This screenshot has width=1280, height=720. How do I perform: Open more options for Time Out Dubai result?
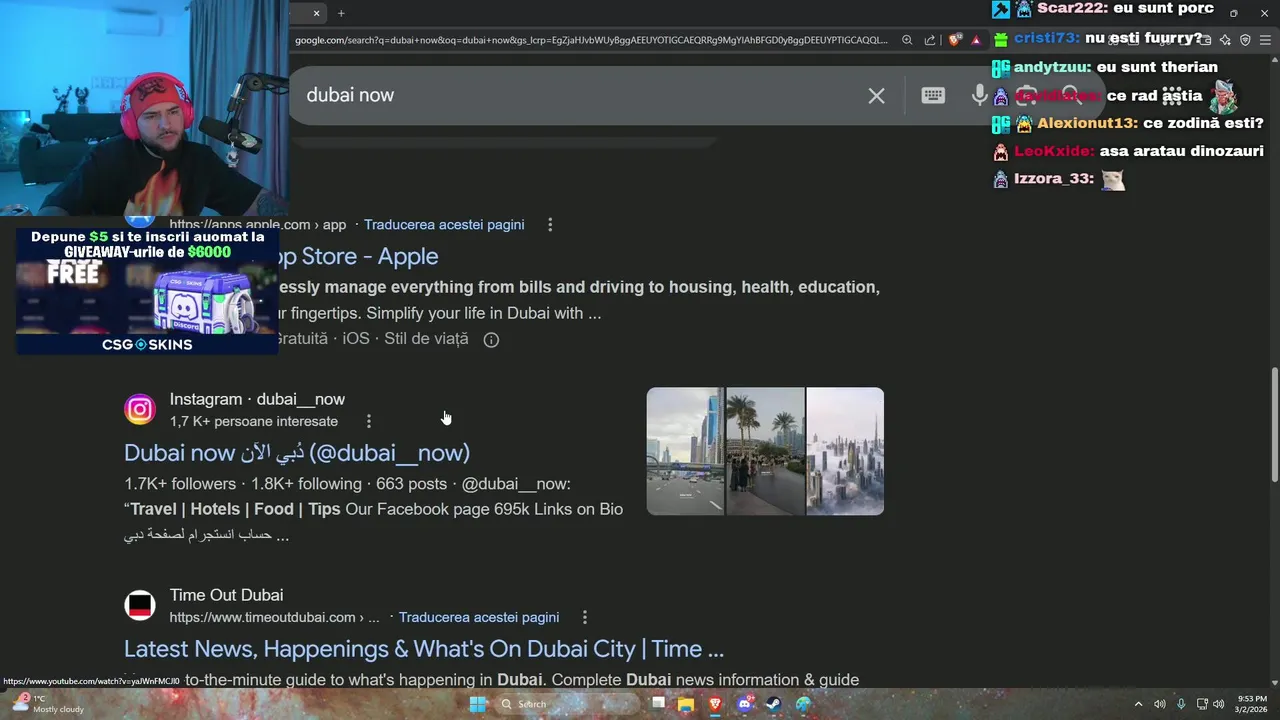point(585,618)
